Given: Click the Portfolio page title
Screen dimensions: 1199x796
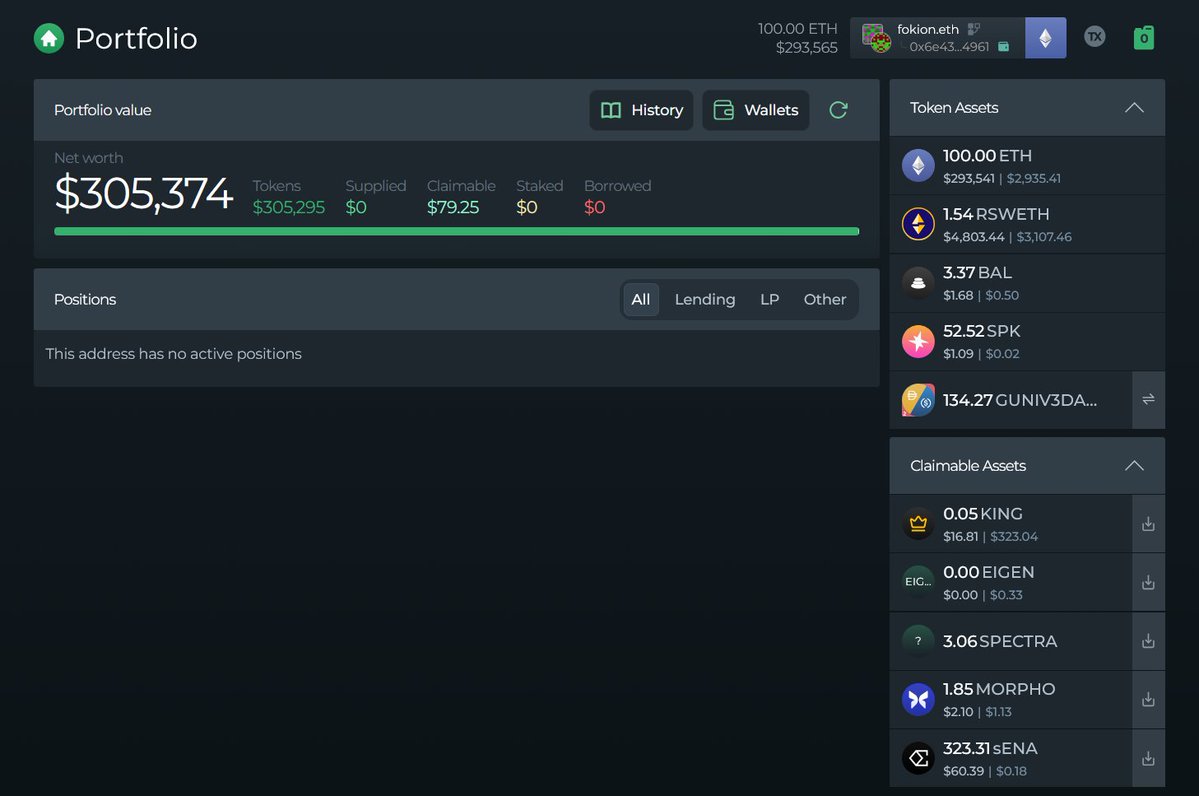Looking at the screenshot, I should click(x=136, y=38).
